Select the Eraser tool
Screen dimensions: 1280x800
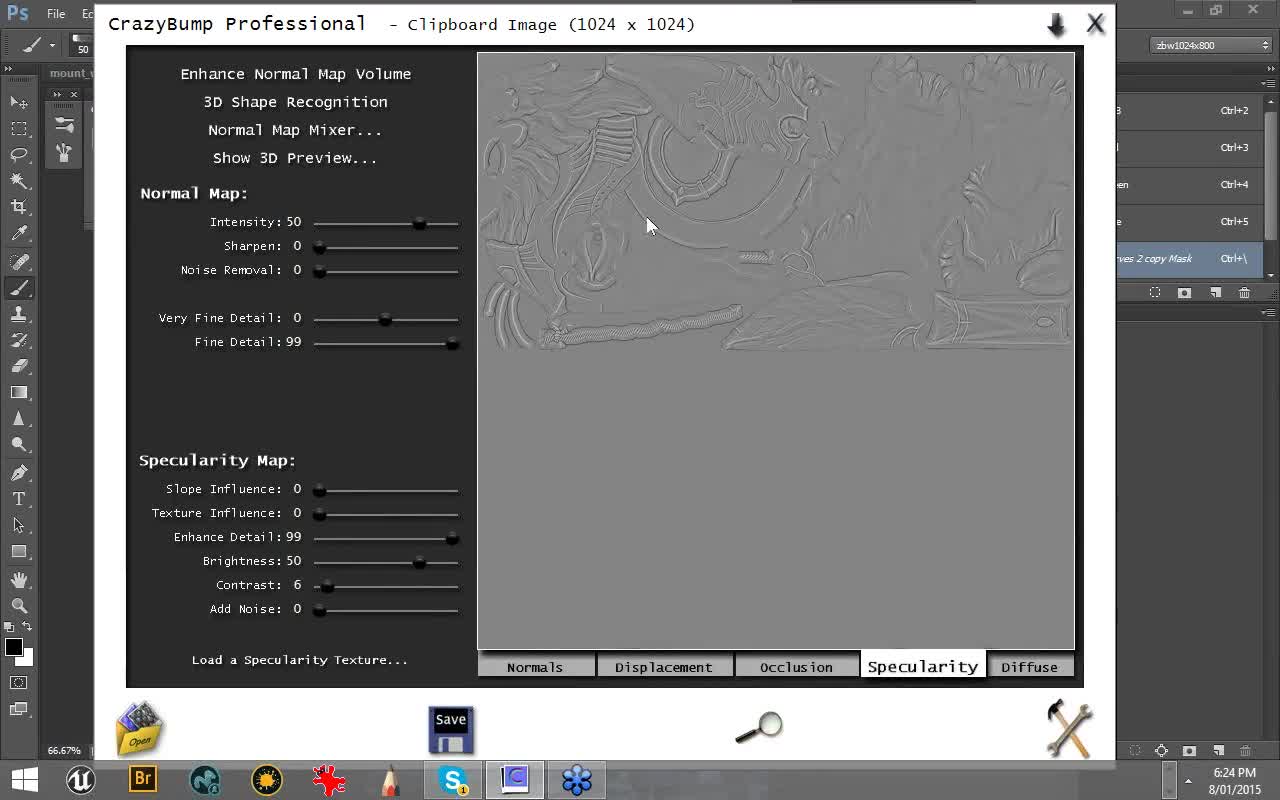pos(19,366)
